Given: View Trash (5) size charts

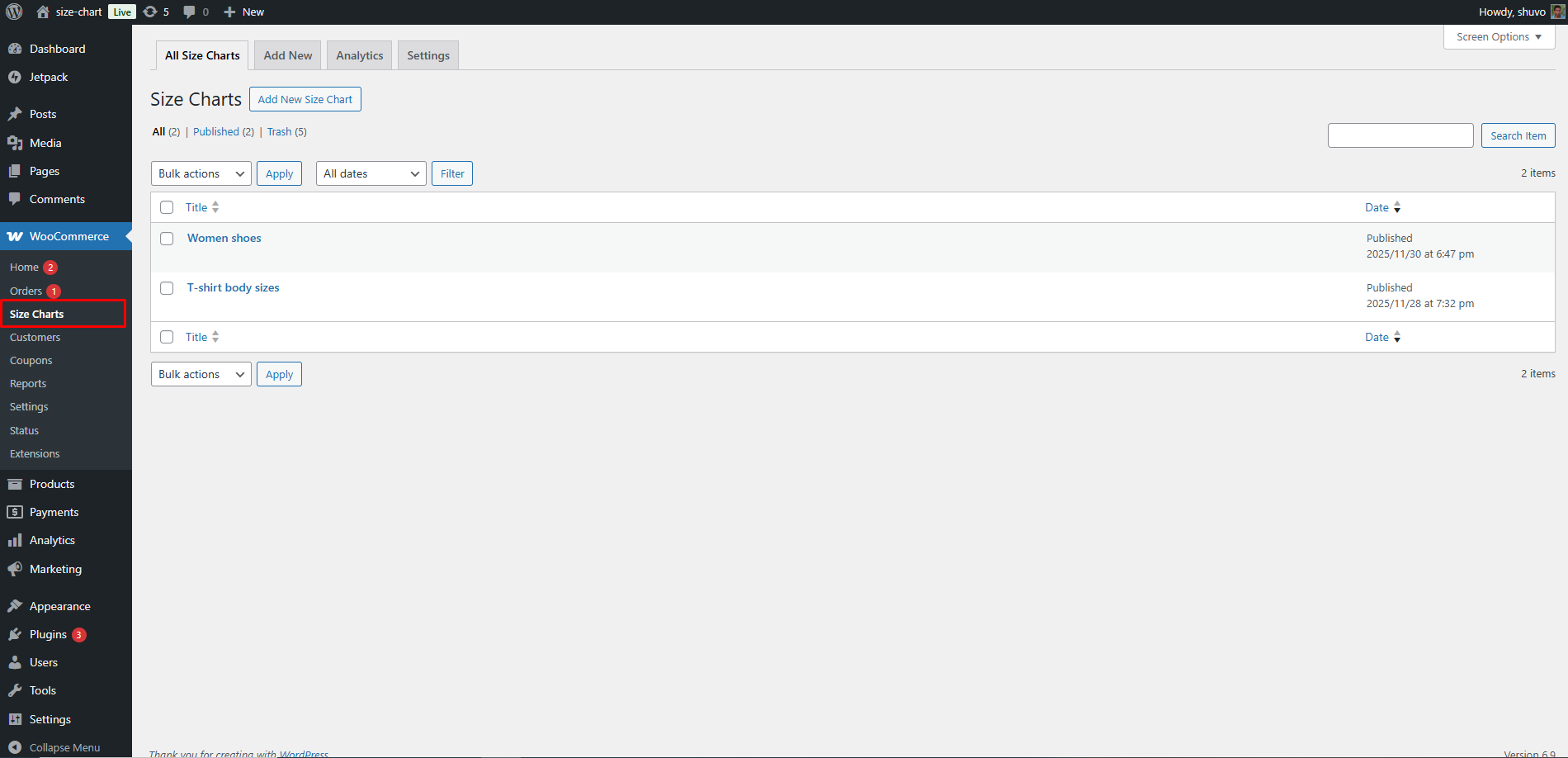Looking at the screenshot, I should [287, 131].
